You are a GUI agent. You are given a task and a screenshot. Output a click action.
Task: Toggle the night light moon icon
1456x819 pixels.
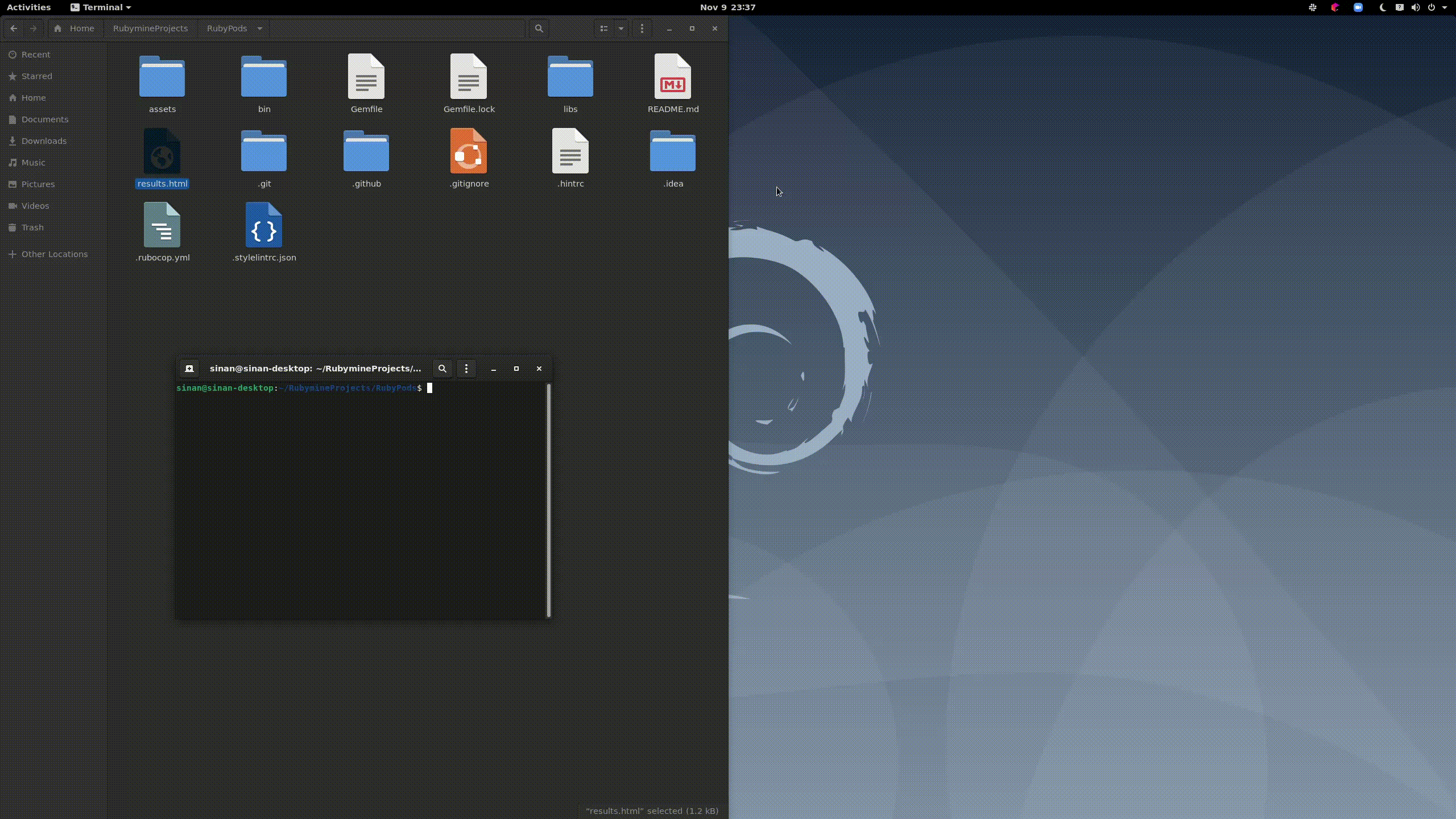(1383, 7)
